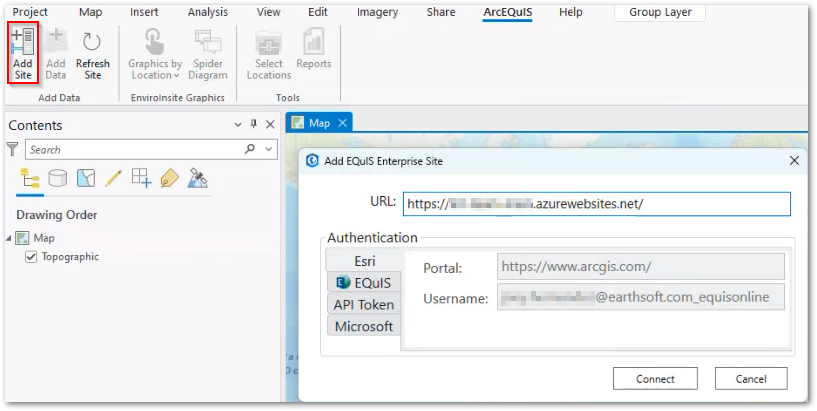Select List By Editing pencil icon

pyautogui.click(x=113, y=178)
